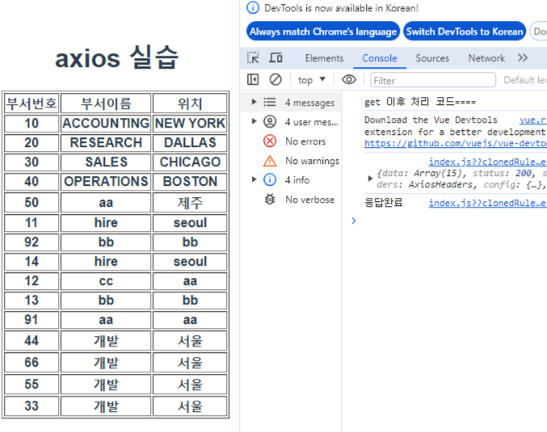The image size is (547, 432).
Task: Click the messages list icon
Action: coord(269,102)
